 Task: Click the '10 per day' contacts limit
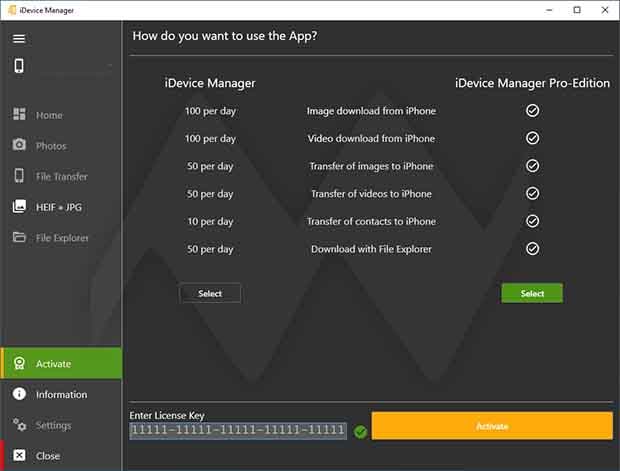coord(210,222)
